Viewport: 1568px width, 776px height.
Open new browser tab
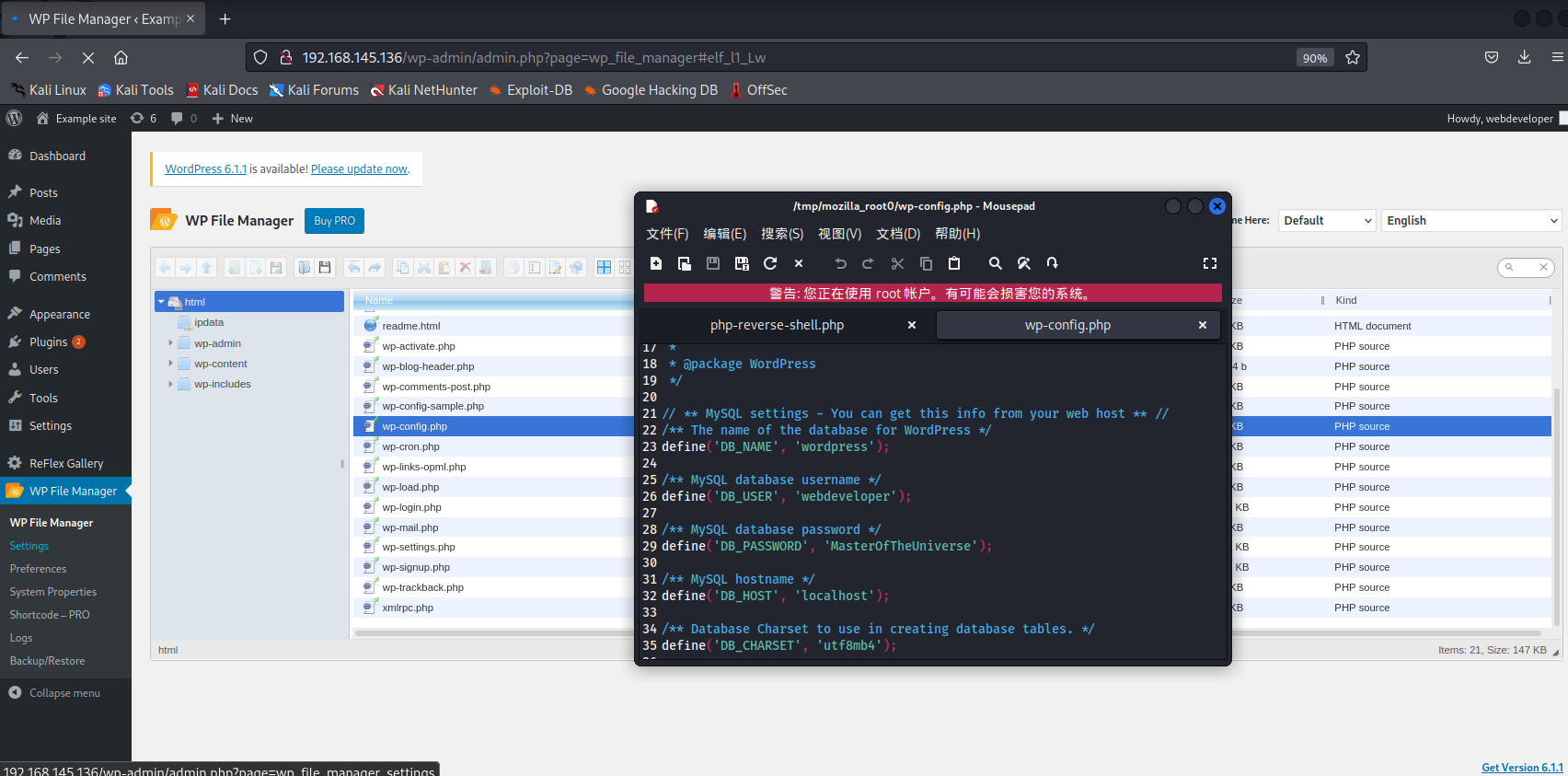(225, 18)
